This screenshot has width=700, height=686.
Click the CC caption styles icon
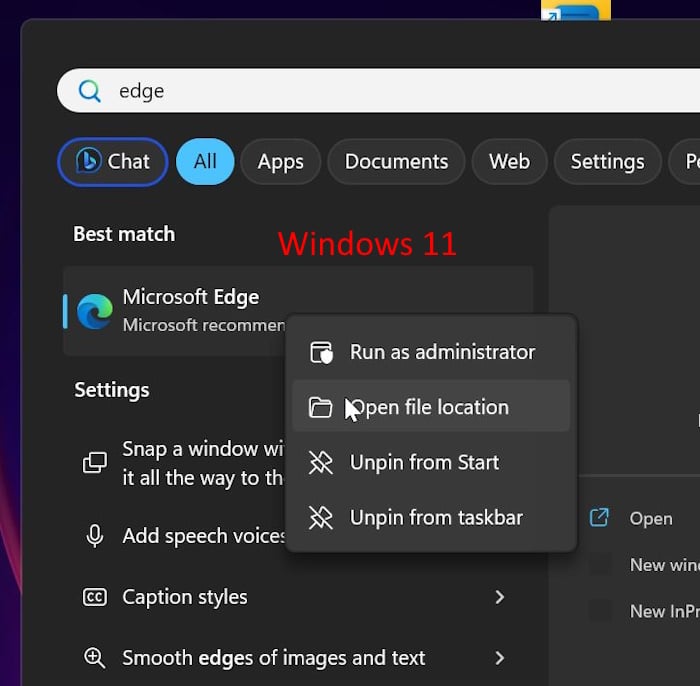[95, 597]
